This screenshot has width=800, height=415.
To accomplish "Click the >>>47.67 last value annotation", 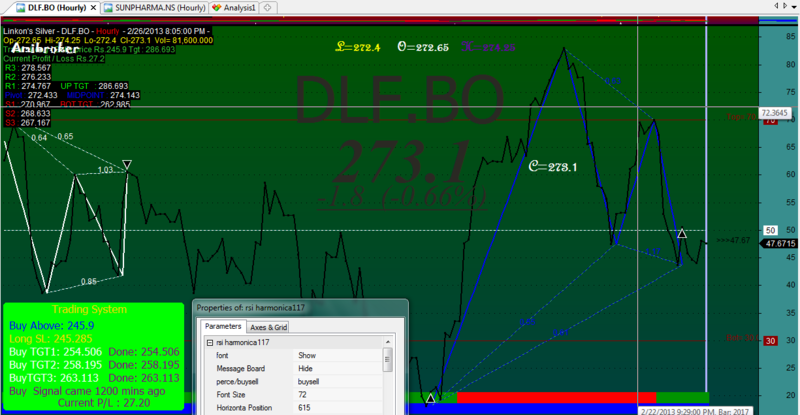I will click(x=733, y=240).
